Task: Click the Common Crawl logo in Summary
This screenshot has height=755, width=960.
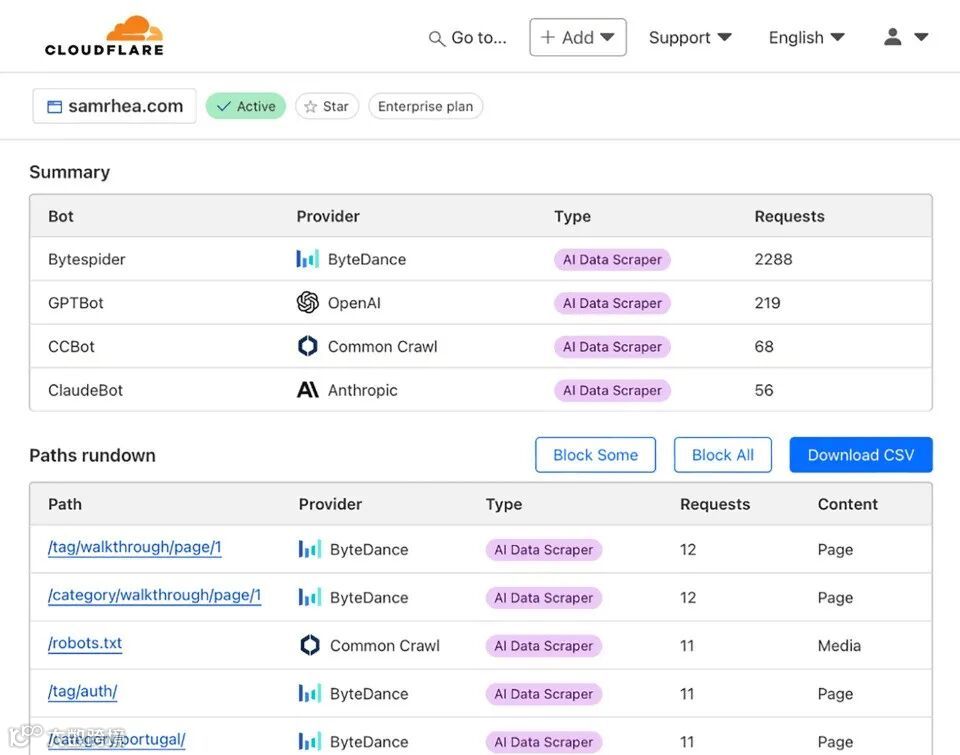Action: [308, 347]
